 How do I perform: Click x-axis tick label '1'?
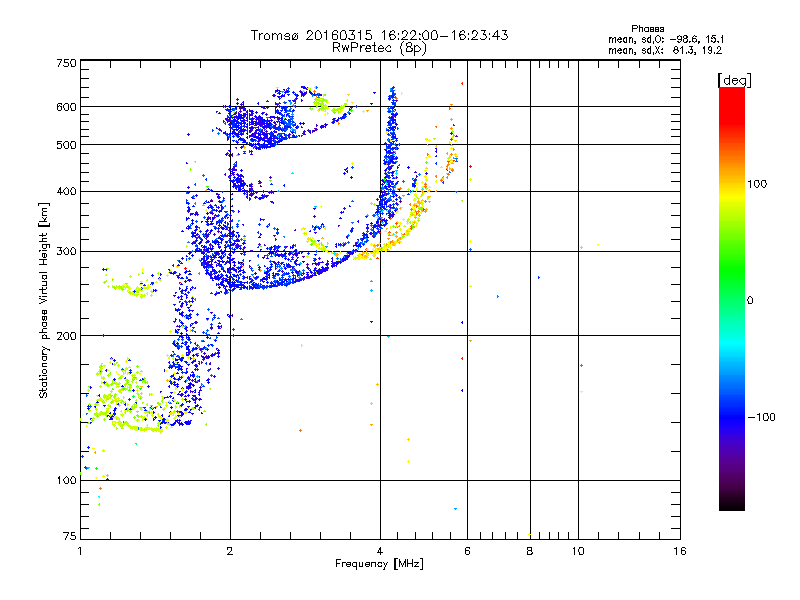pos(80,551)
